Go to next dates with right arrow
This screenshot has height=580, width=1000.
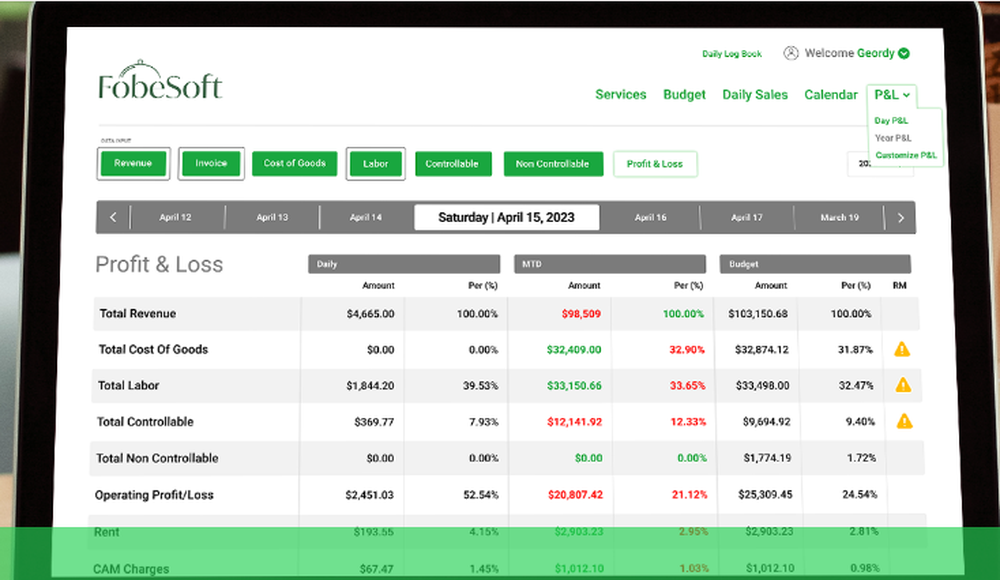click(901, 218)
